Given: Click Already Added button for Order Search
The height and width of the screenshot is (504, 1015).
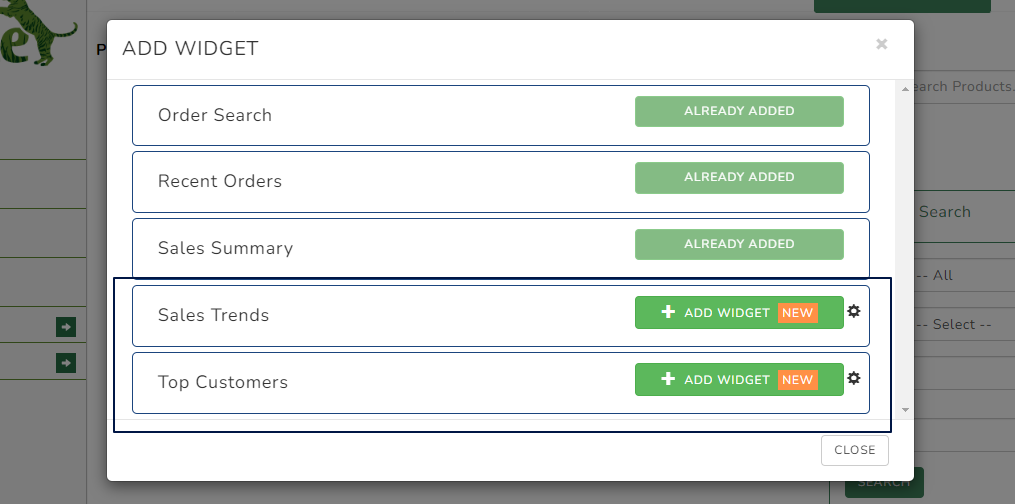Looking at the screenshot, I should point(739,111).
